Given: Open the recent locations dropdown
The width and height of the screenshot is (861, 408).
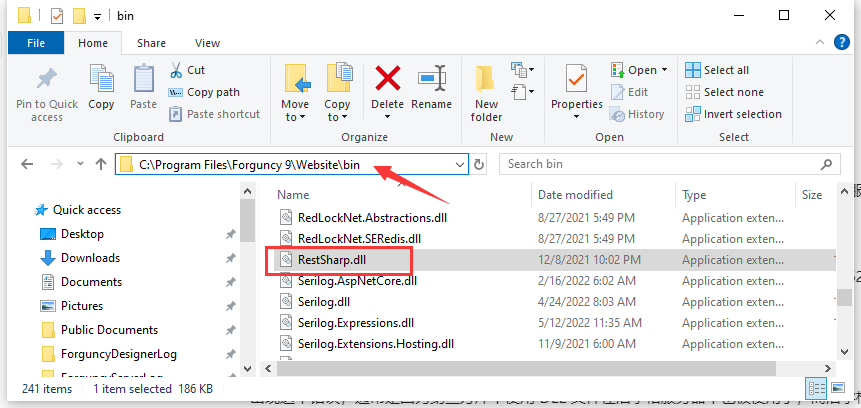Looking at the screenshot, I should [81, 164].
